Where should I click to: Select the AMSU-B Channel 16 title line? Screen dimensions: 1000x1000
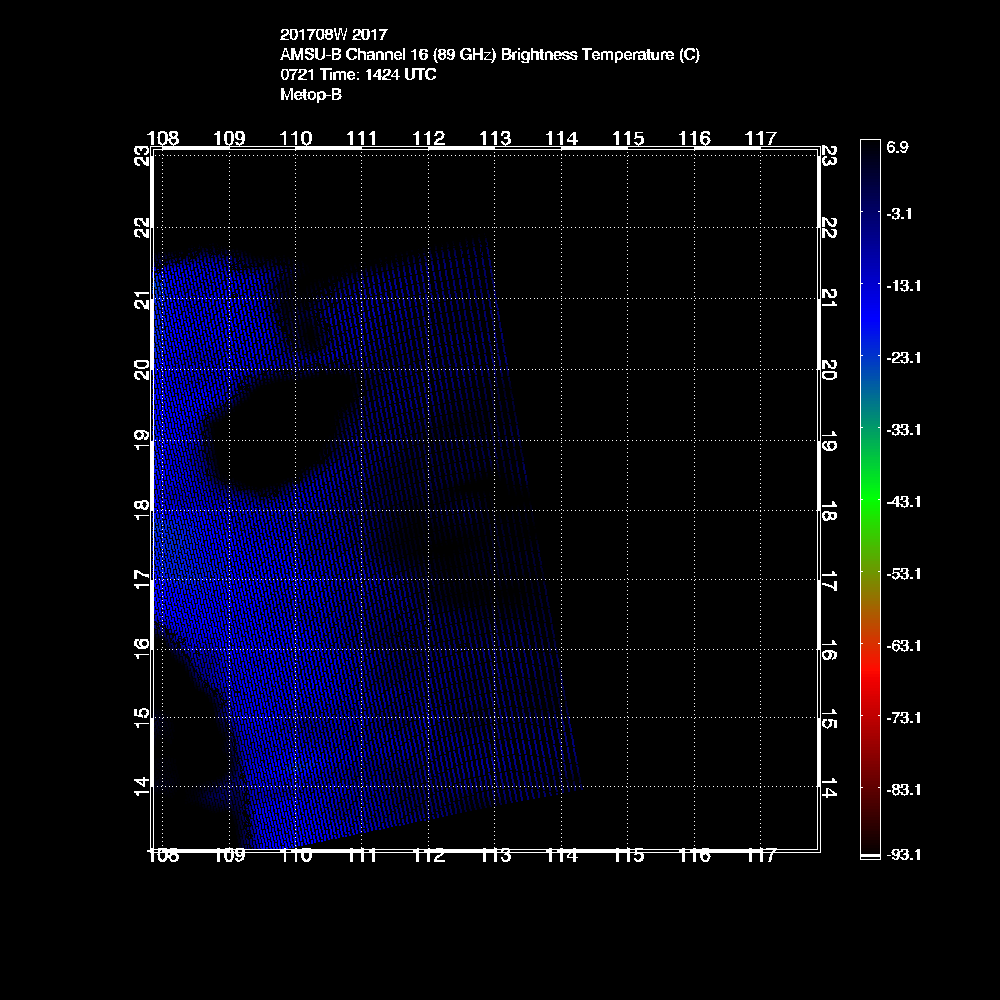(x=490, y=56)
